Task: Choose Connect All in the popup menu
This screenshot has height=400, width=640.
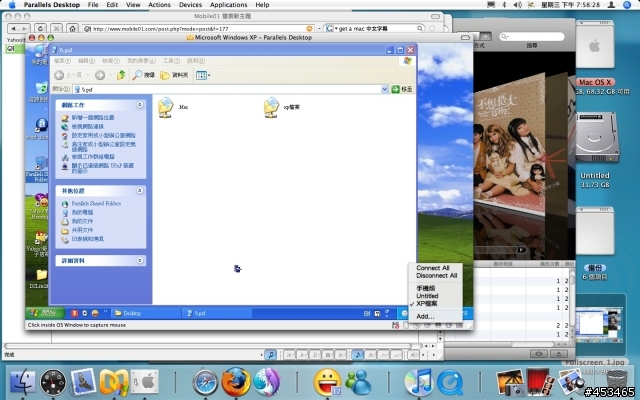Action: (435, 268)
